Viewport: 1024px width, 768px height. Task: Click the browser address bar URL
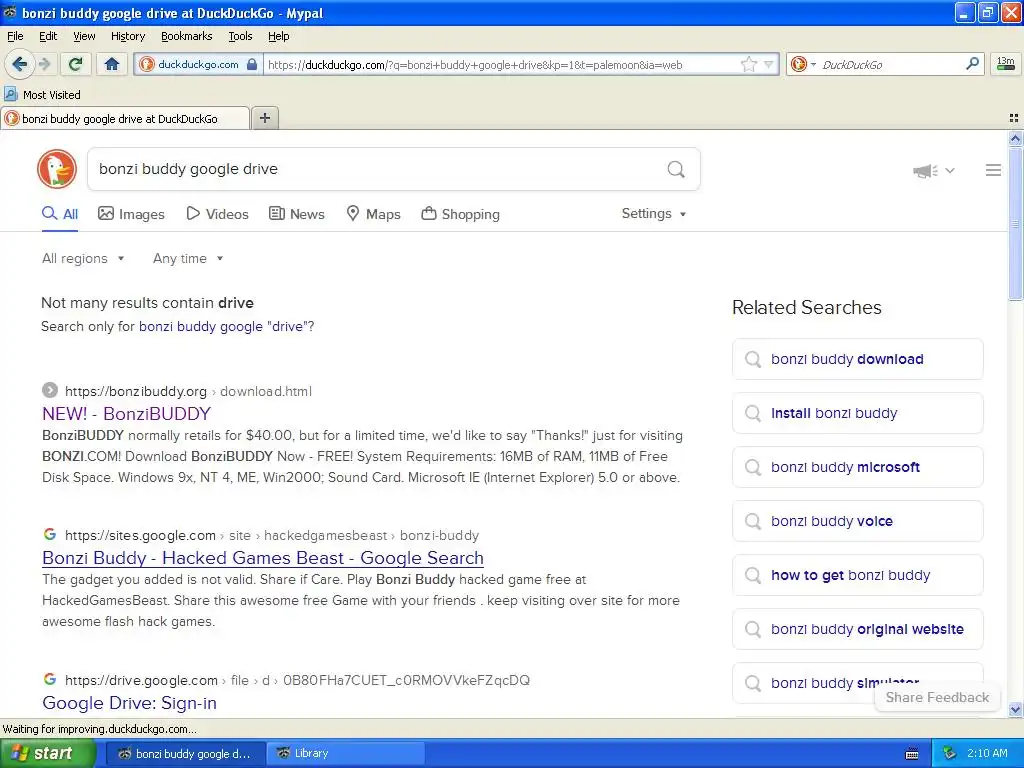click(475, 65)
